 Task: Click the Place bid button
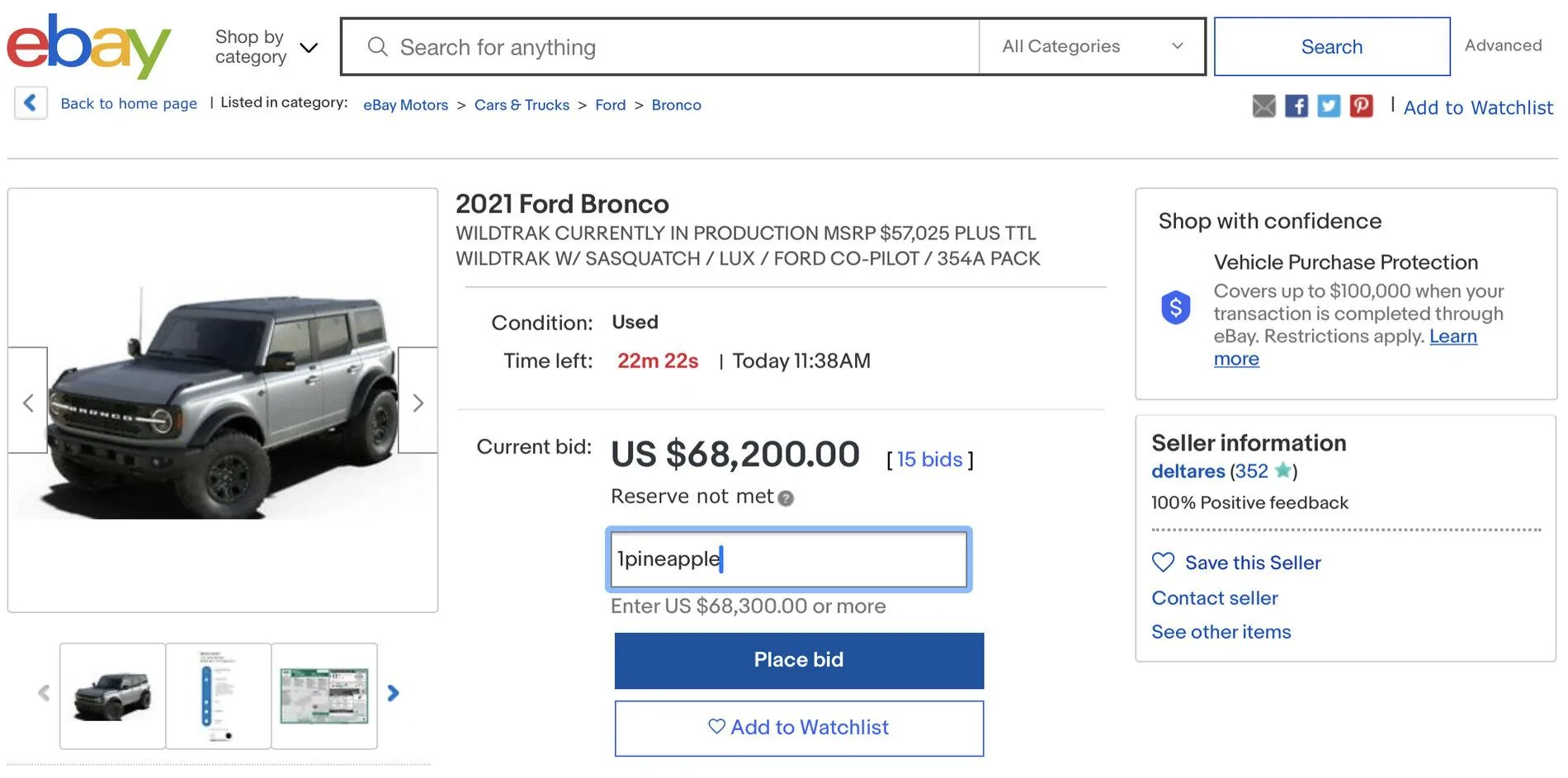pos(799,660)
